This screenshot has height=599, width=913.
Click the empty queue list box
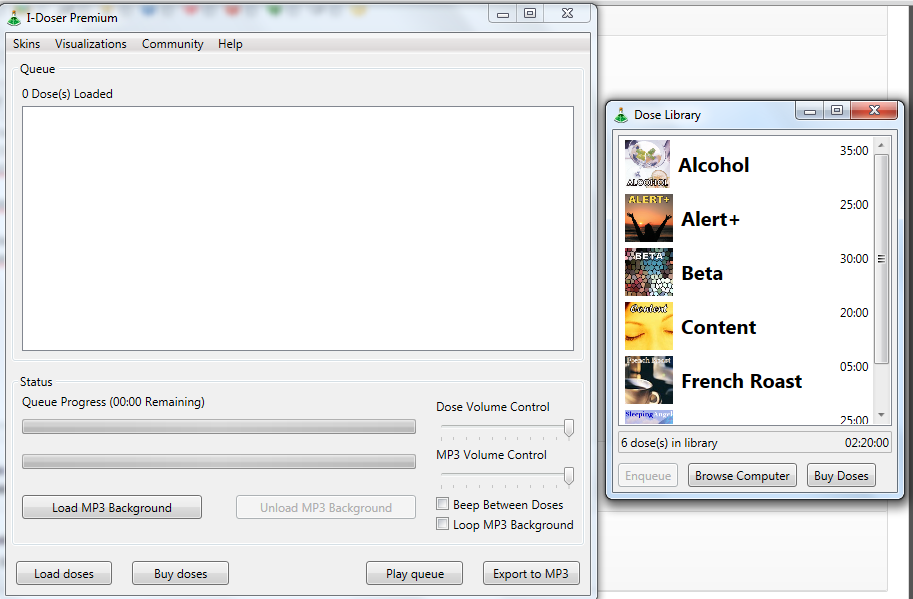(298, 228)
